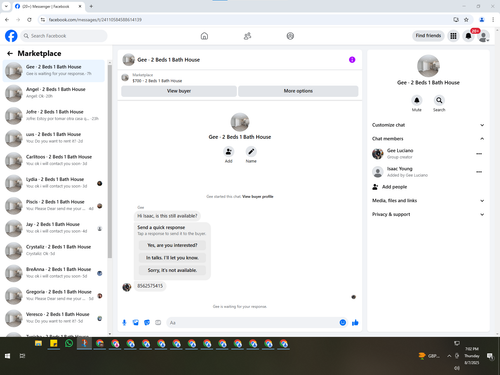
Task: Open the Piscis 2 Beds 1 Bath conversation
Action: pyautogui.click(x=54, y=205)
